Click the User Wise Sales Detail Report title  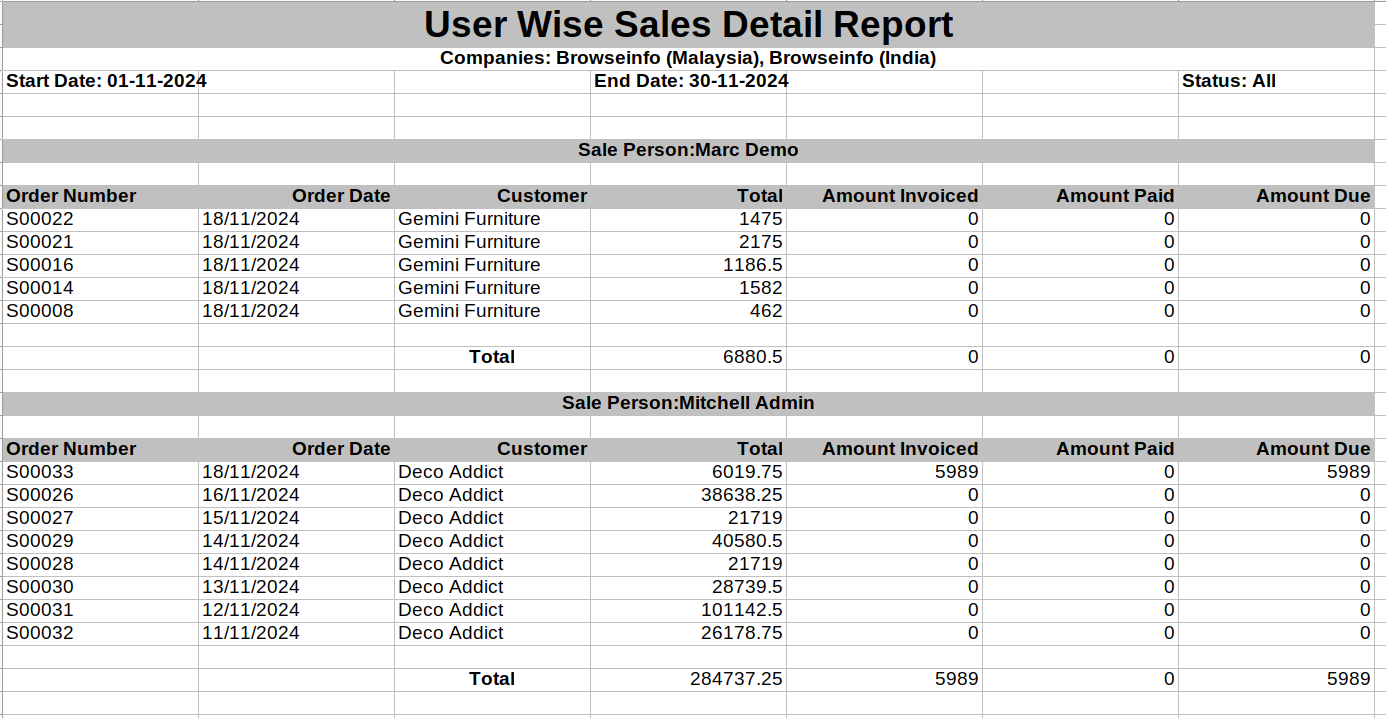point(688,24)
